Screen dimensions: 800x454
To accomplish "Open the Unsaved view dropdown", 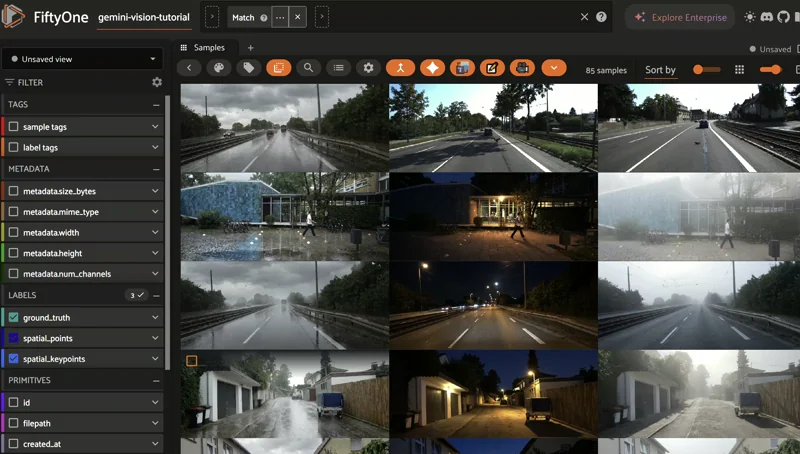I will tap(82, 59).
